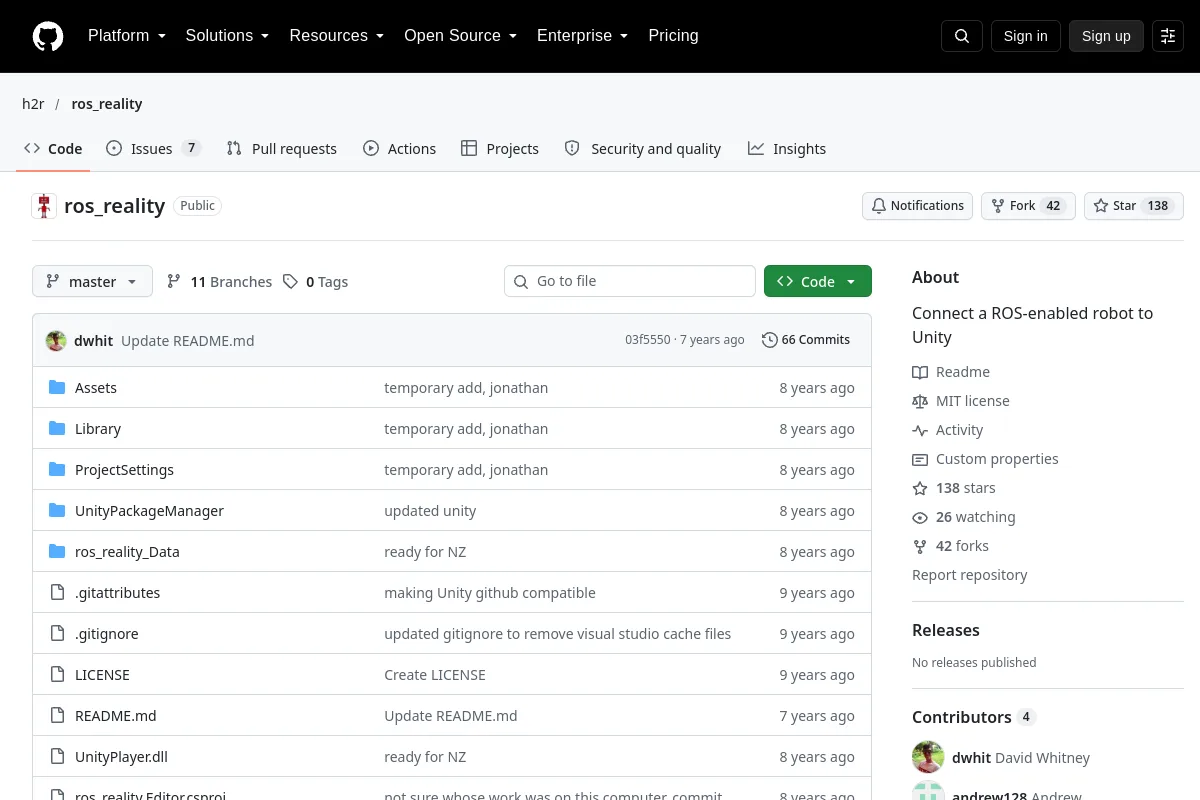This screenshot has width=1200, height=800.
Task: Select the UnityPackageManager folder icon
Action: click(57, 511)
